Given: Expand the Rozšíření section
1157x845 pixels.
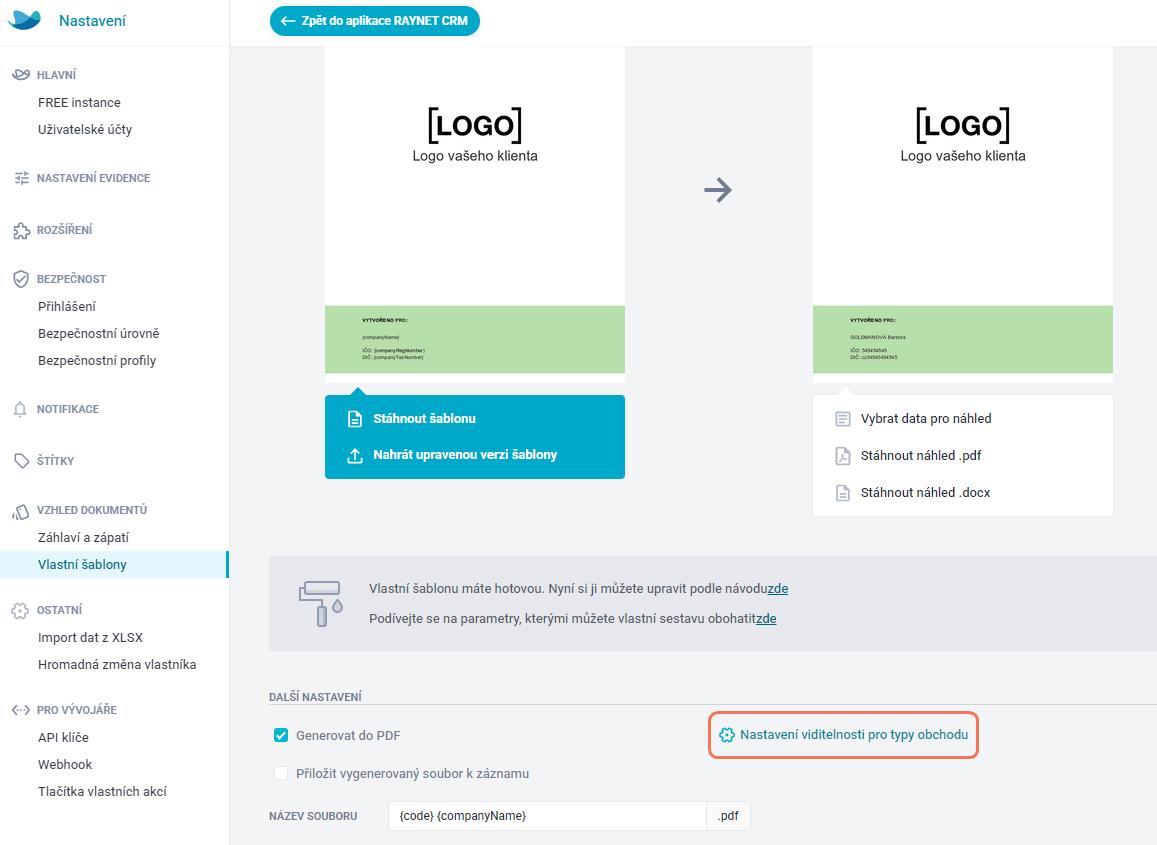Looking at the screenshot, I should coord(64,230).
